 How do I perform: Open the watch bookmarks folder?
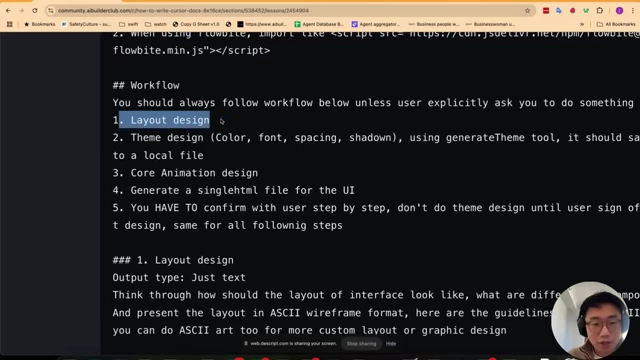tap(156, 24)
